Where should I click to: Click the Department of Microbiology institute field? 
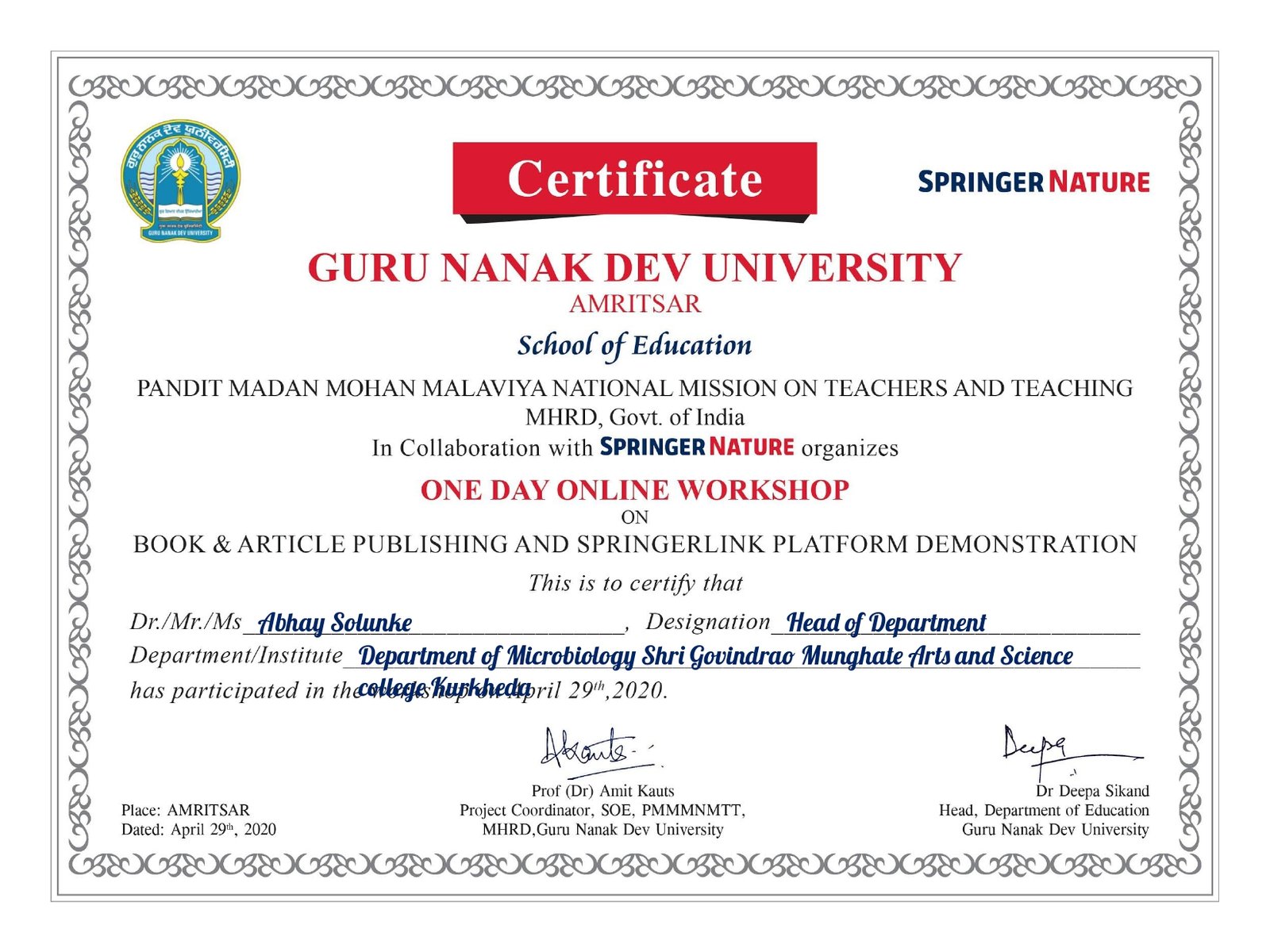[x=715, y=656]
